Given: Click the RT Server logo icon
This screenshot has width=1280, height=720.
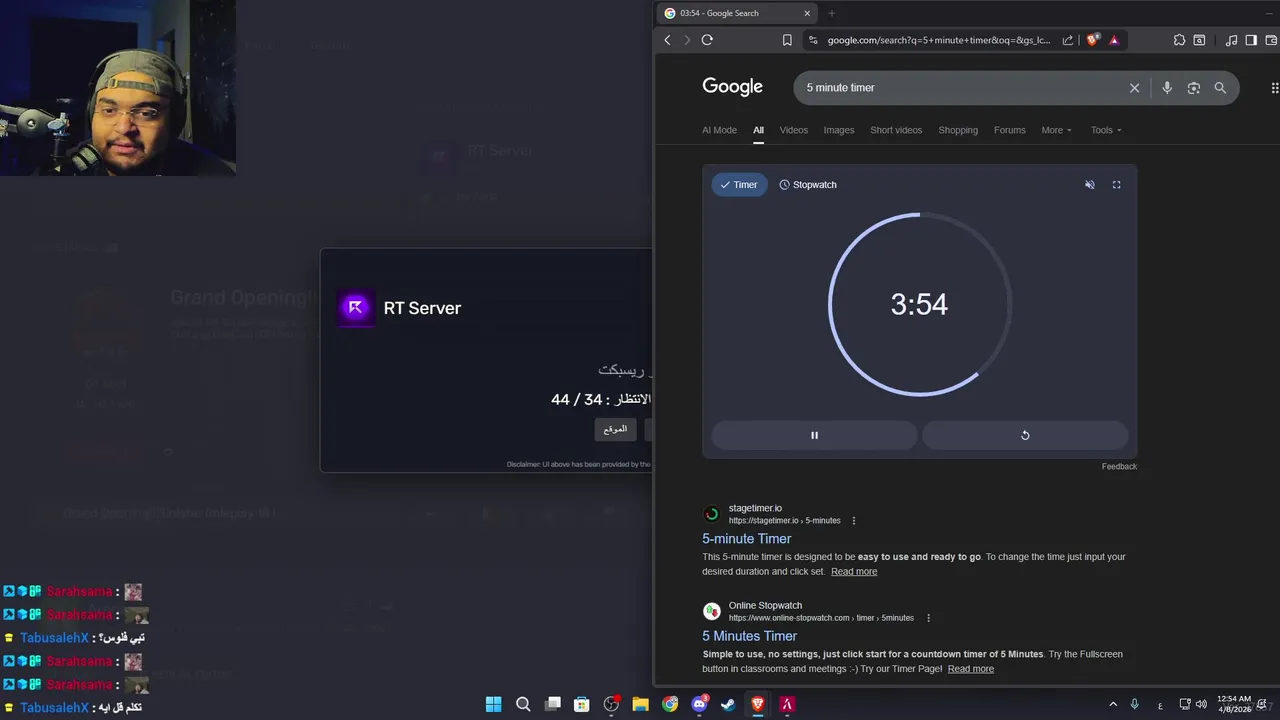Looking at the screenshot, I should click(356, 308).
